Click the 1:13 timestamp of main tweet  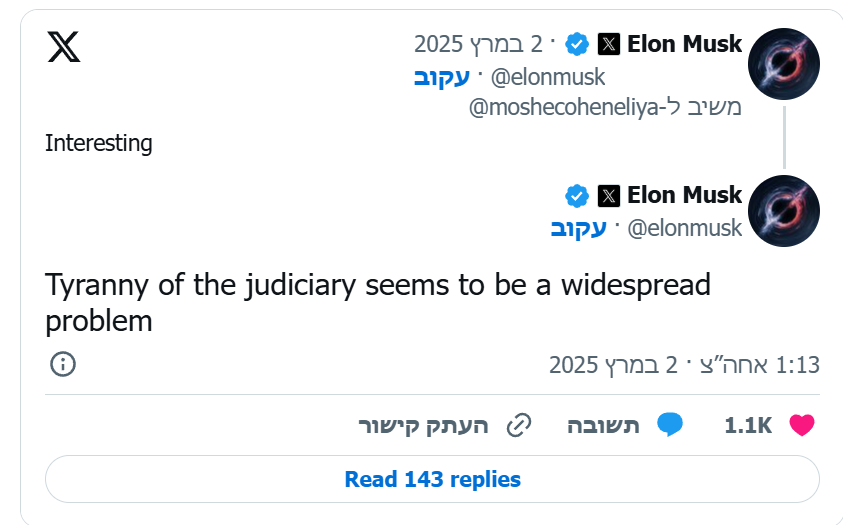click(x=797, y=365)
